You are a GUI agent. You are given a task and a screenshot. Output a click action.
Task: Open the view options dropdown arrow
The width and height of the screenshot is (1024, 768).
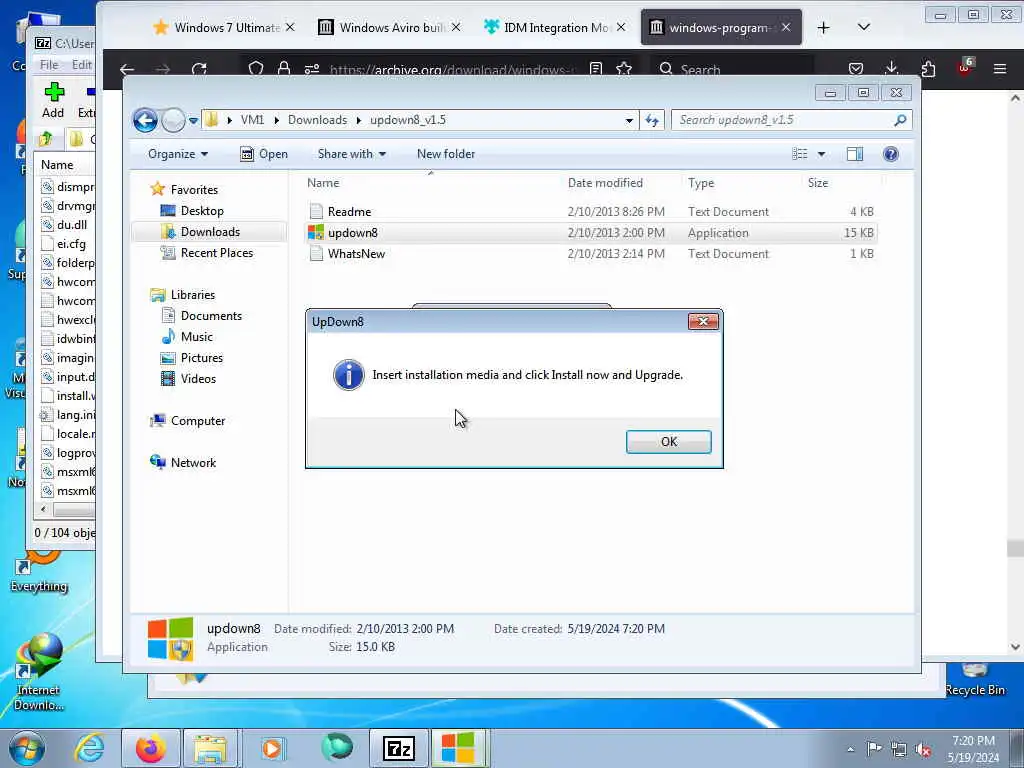click(x=822, y=154)
